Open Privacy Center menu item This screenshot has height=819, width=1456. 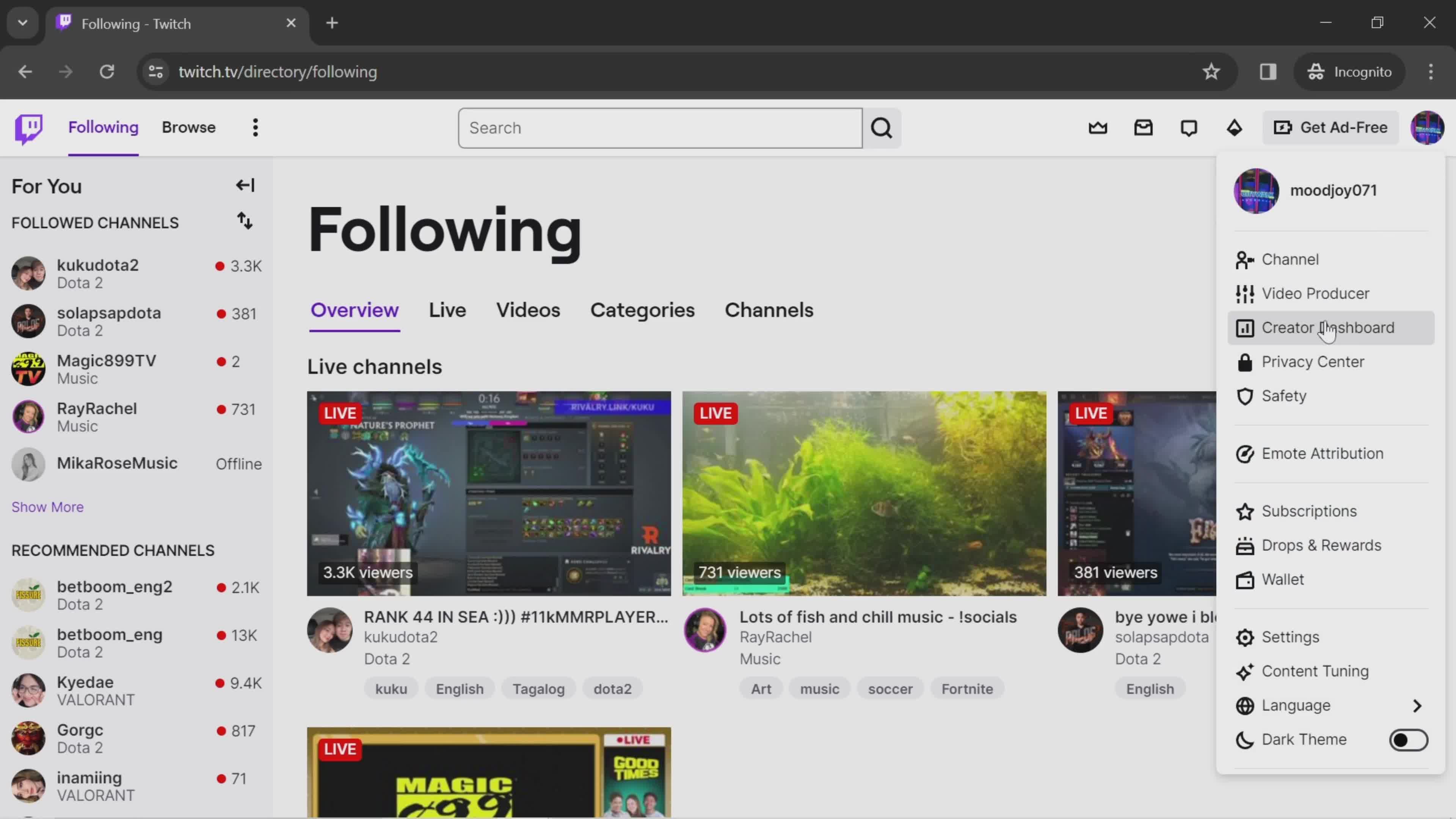click(x=1330, y=362)
